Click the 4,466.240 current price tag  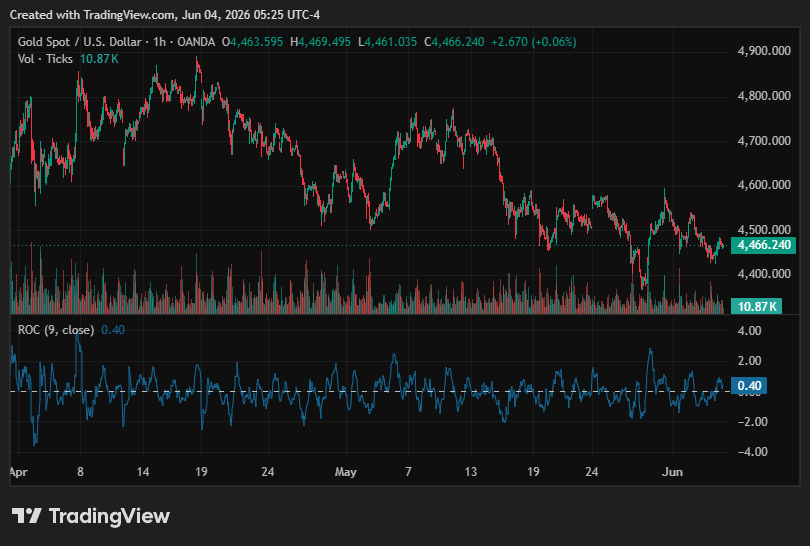pyautogui.click(x=764, y=245)
